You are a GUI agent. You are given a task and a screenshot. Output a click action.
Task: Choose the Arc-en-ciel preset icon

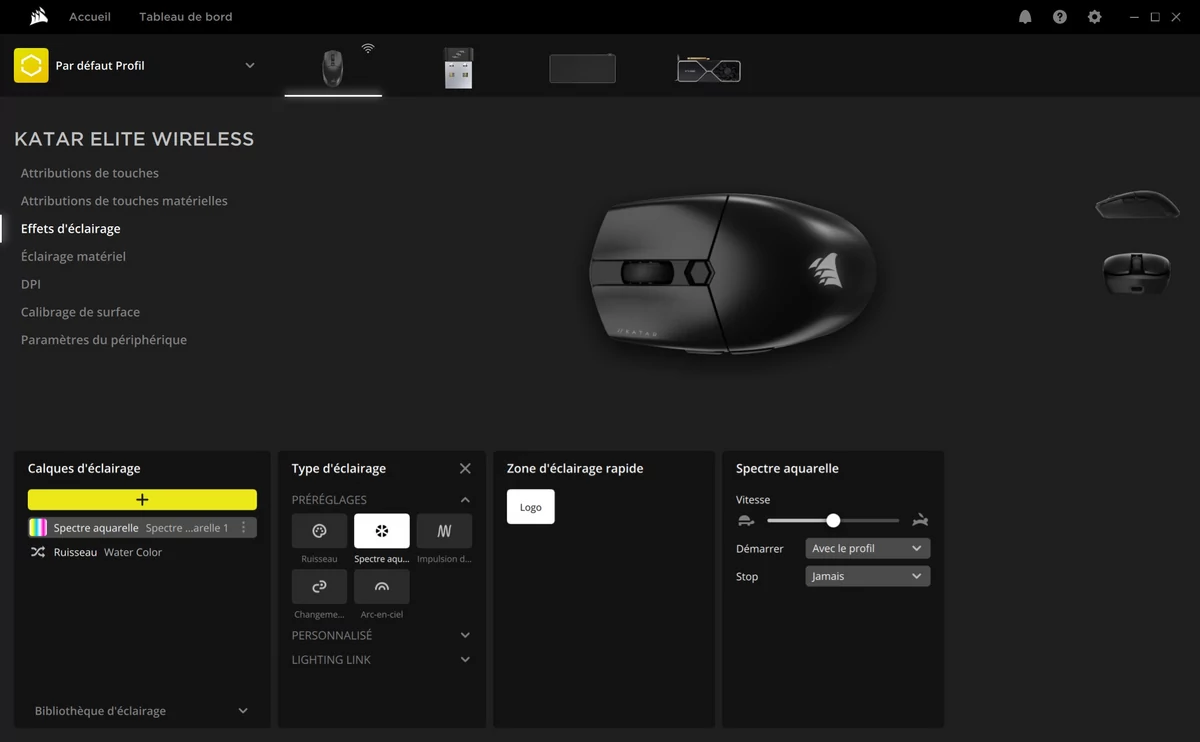(382, 587)
